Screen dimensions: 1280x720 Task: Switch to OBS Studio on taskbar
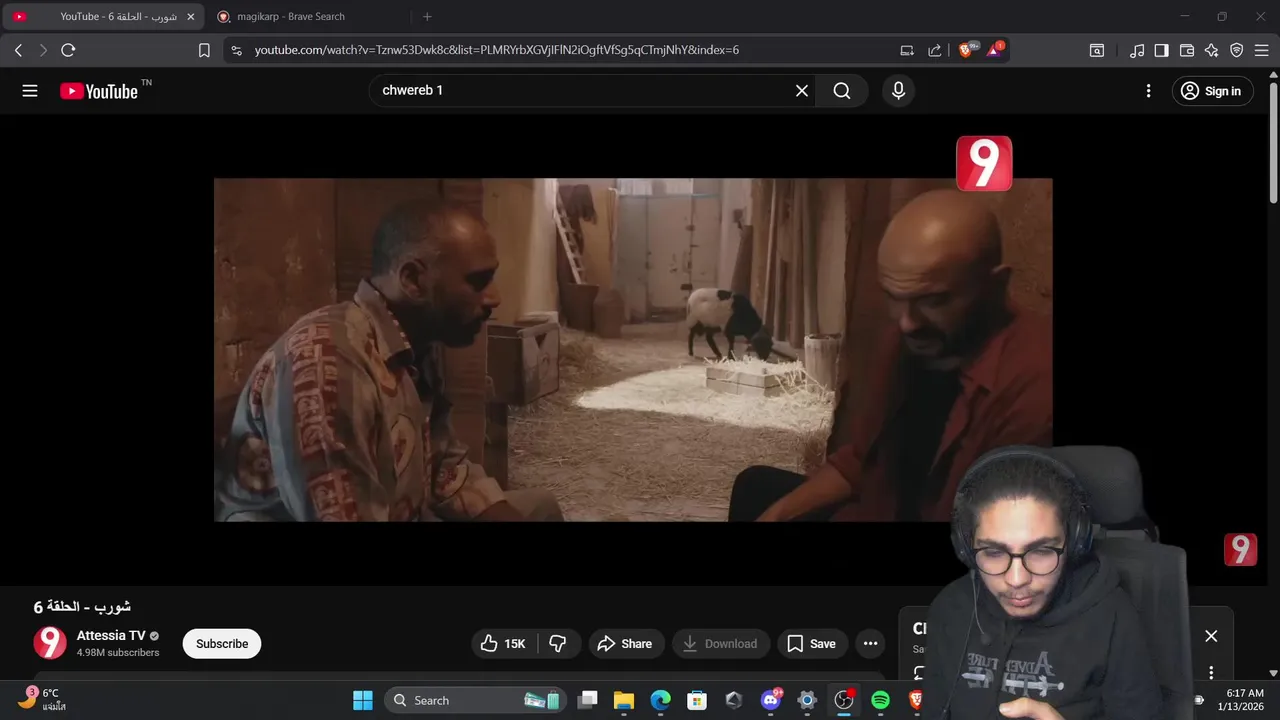click(x=844, y=700)
